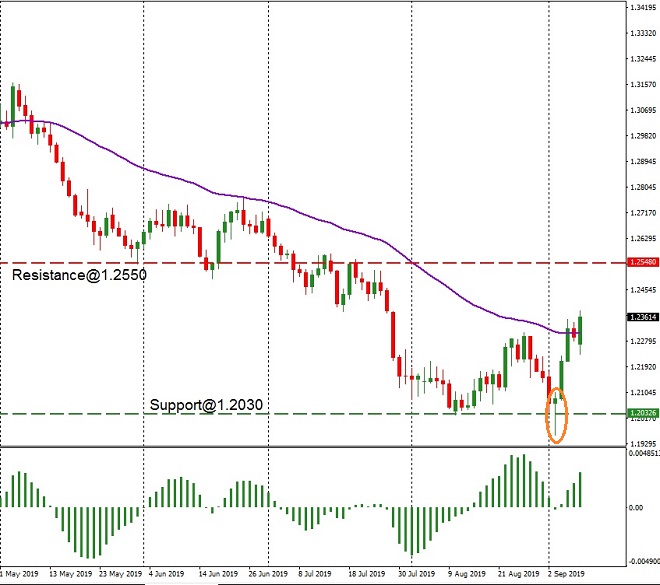Screen dimensions: 660x585
Task: Click the 1.28045 price axis label
Action: click(x=643, y=187)
